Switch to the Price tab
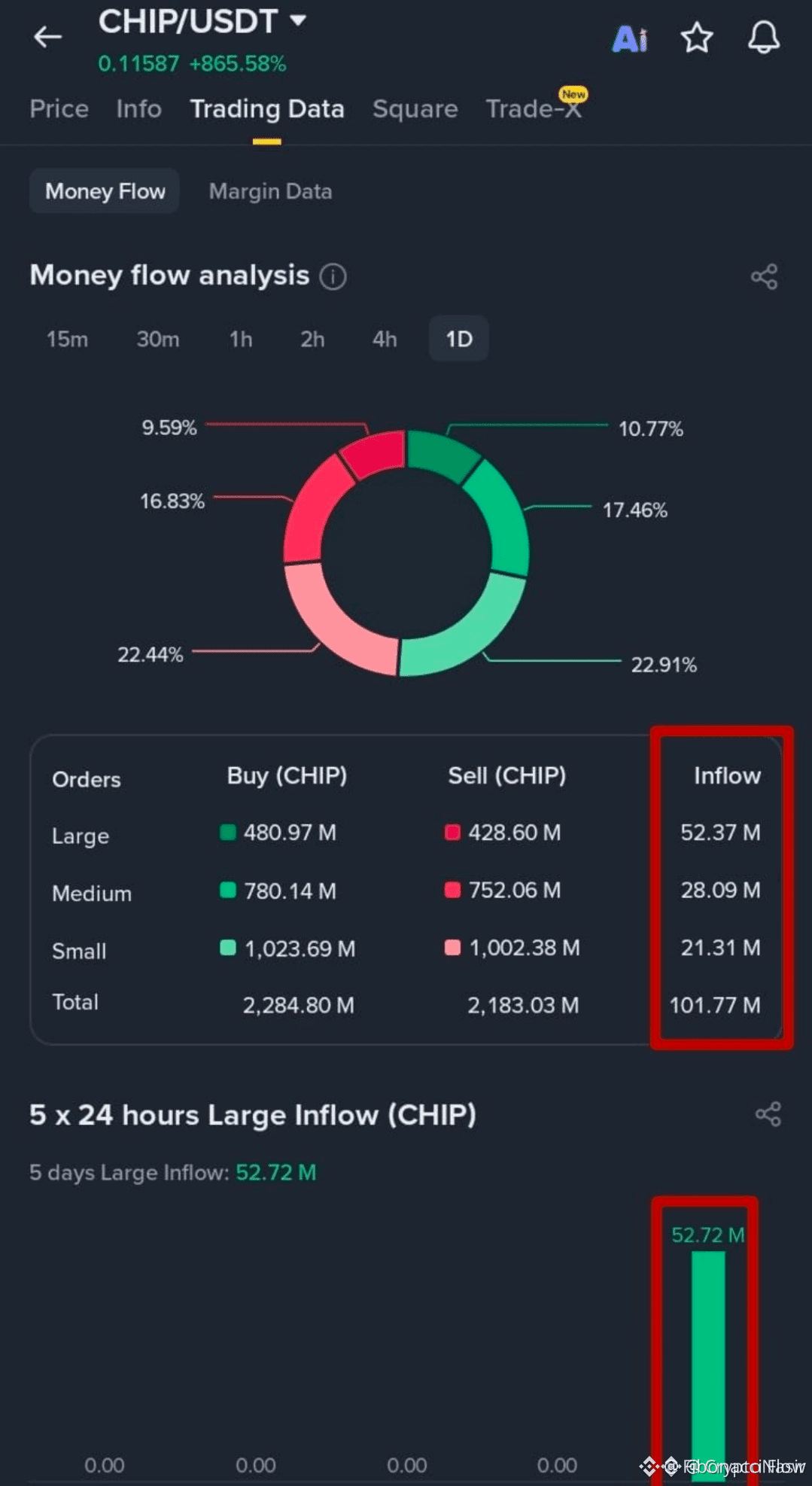Screen dimensions: 812x1486 59,109
